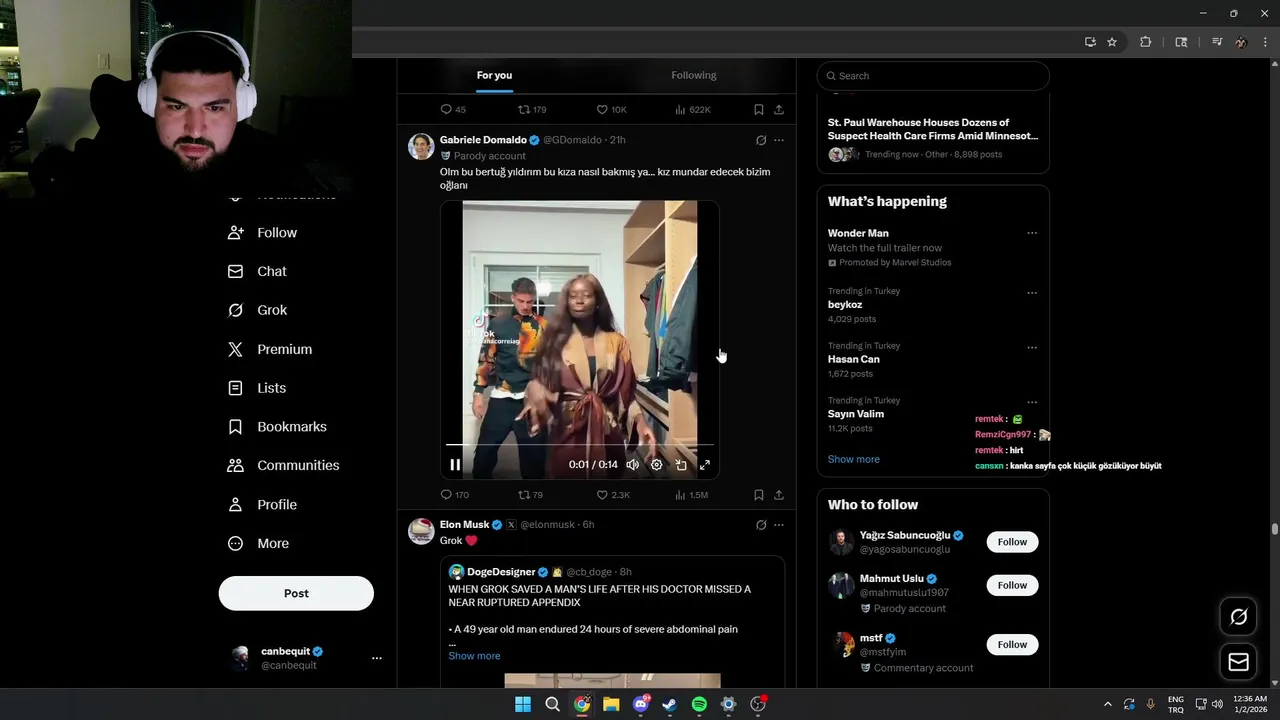Enable picture-in-picture for the video
The height and width of the screenshot is (720, 1280).
pos(681,465)
